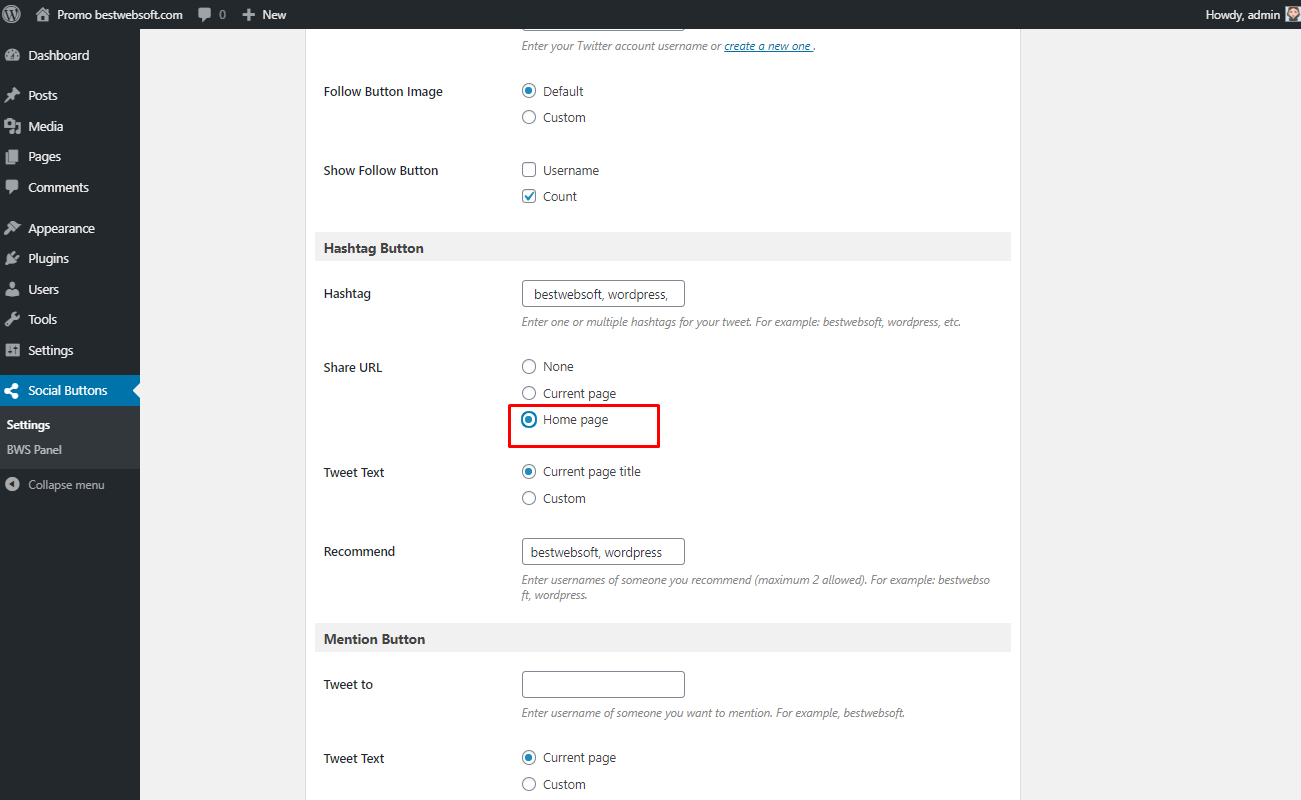Screen dimensions: 1301x800
Task: Click Collapse menu text
Action: 66,485
